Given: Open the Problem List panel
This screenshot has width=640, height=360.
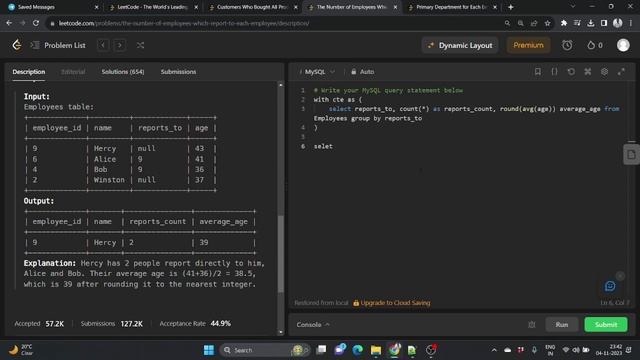Looking at the screenshot, I should click(x=58, y=45).
